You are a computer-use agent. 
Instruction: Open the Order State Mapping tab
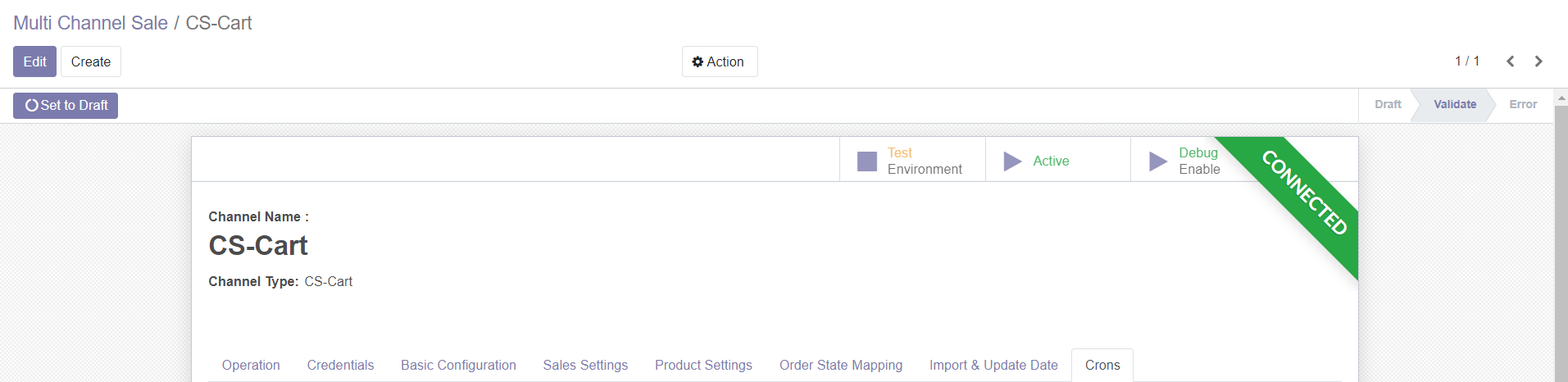coord(840,366)
